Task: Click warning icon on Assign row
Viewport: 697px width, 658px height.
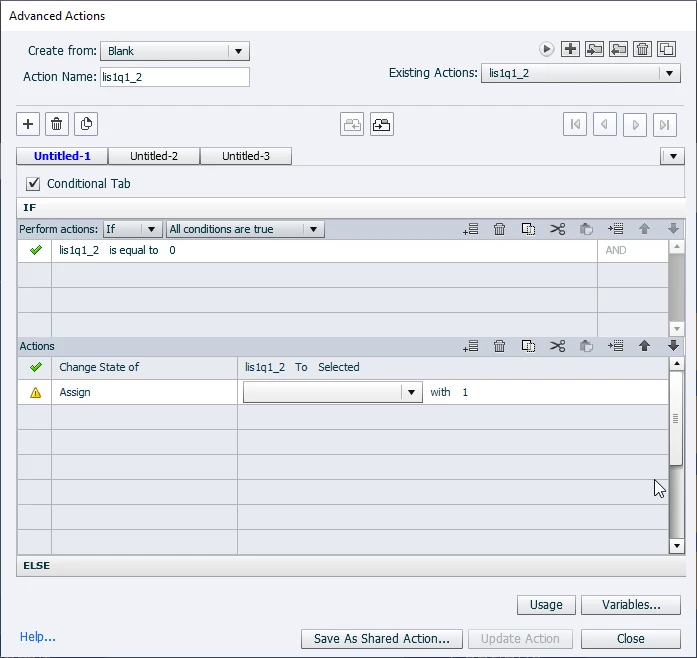Action: [x=36, y=393]
